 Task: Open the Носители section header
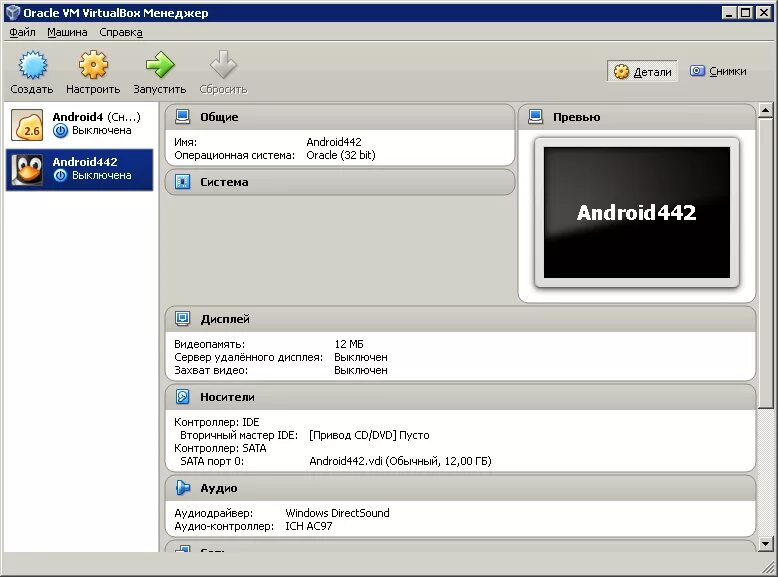460,397
